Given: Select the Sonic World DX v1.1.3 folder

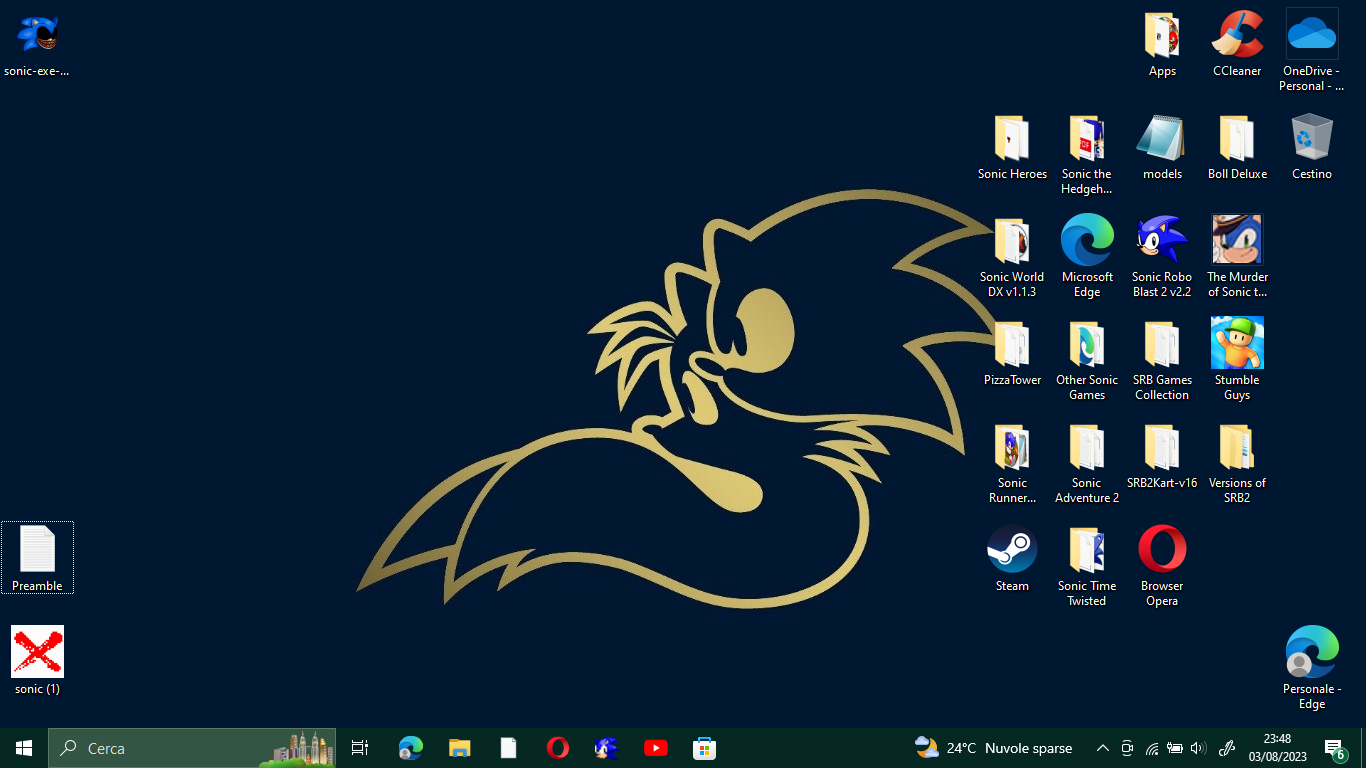Looking at the screenshot, I should click(1012, 258).
